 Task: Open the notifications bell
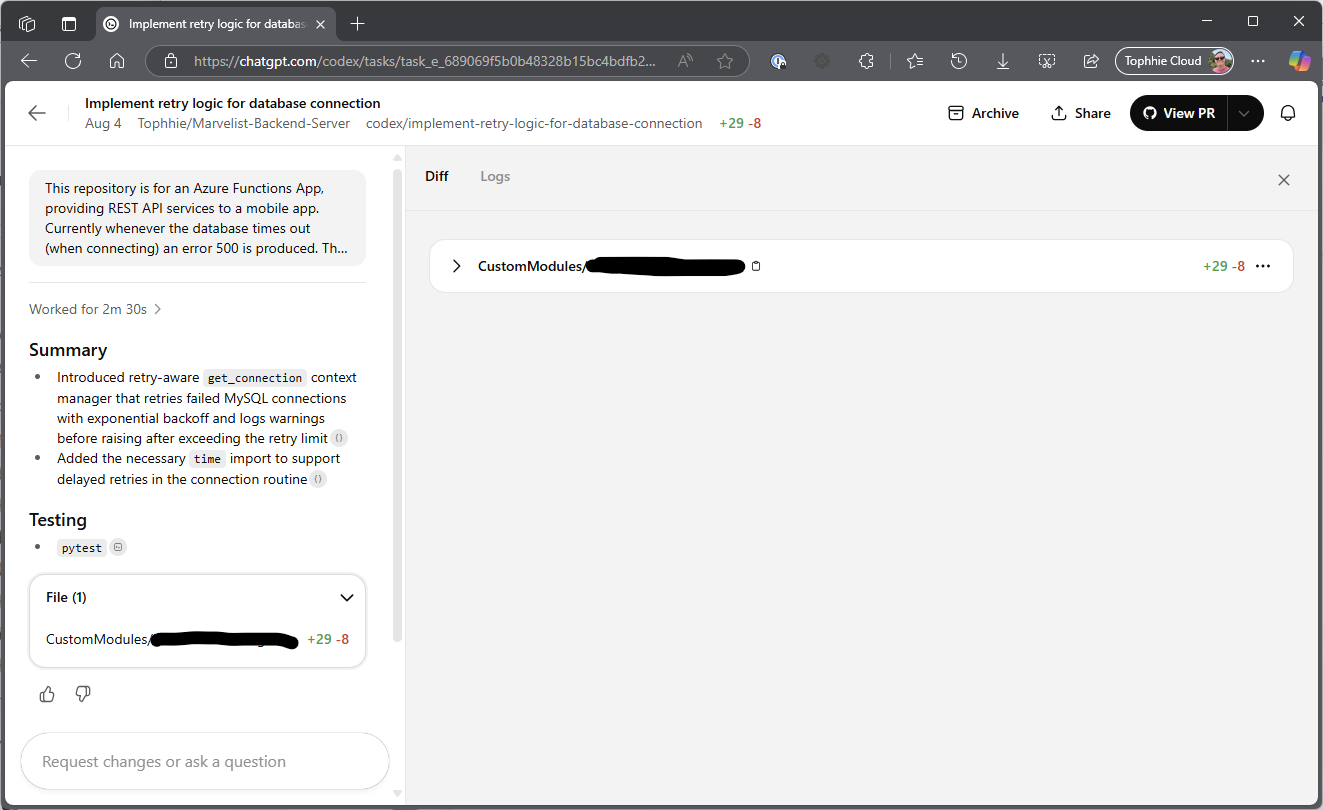[x=1288, y=113]
